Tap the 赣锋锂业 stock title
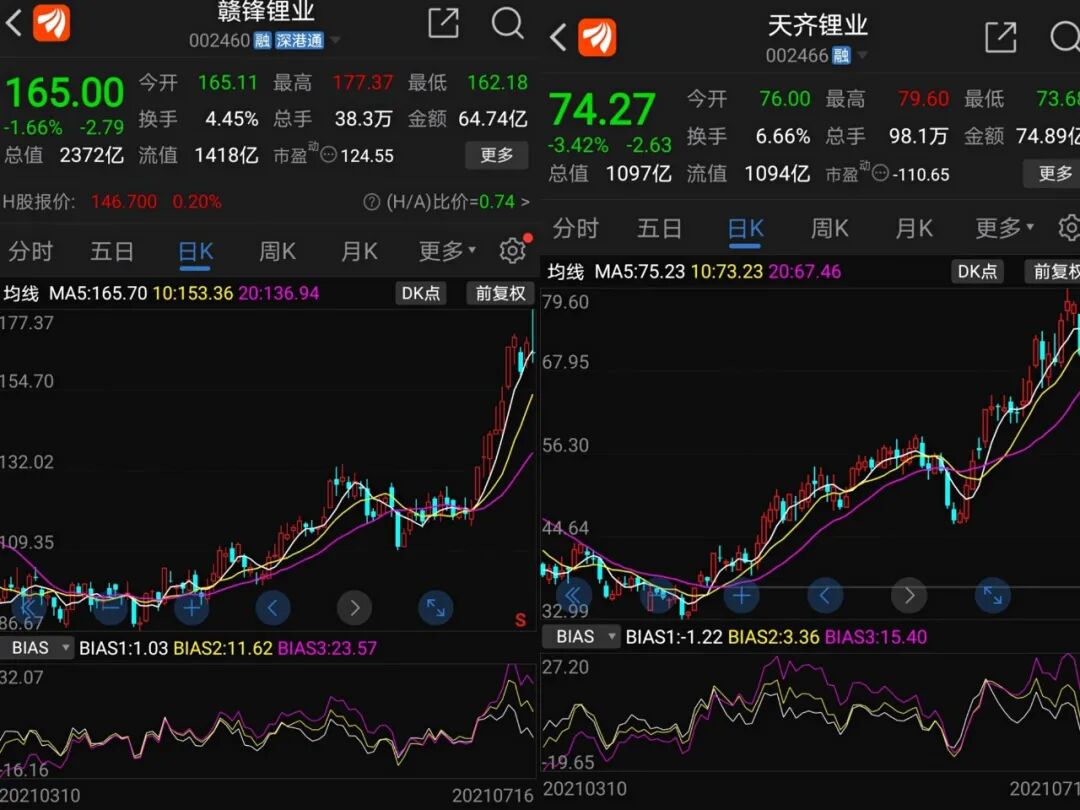The width and height of the screenshot is (1080, 810). point(266,11)
